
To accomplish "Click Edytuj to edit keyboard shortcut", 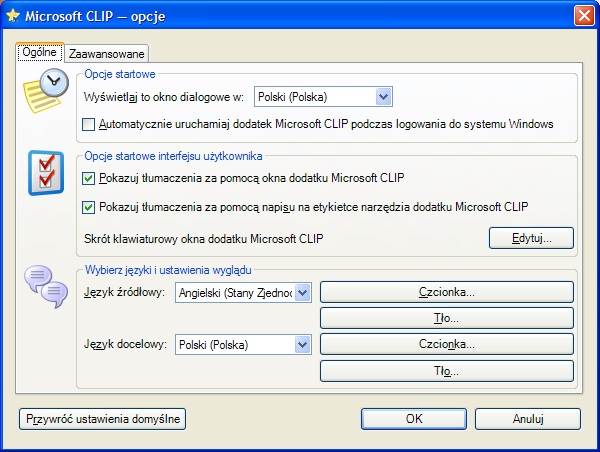I will click(531, 238).
